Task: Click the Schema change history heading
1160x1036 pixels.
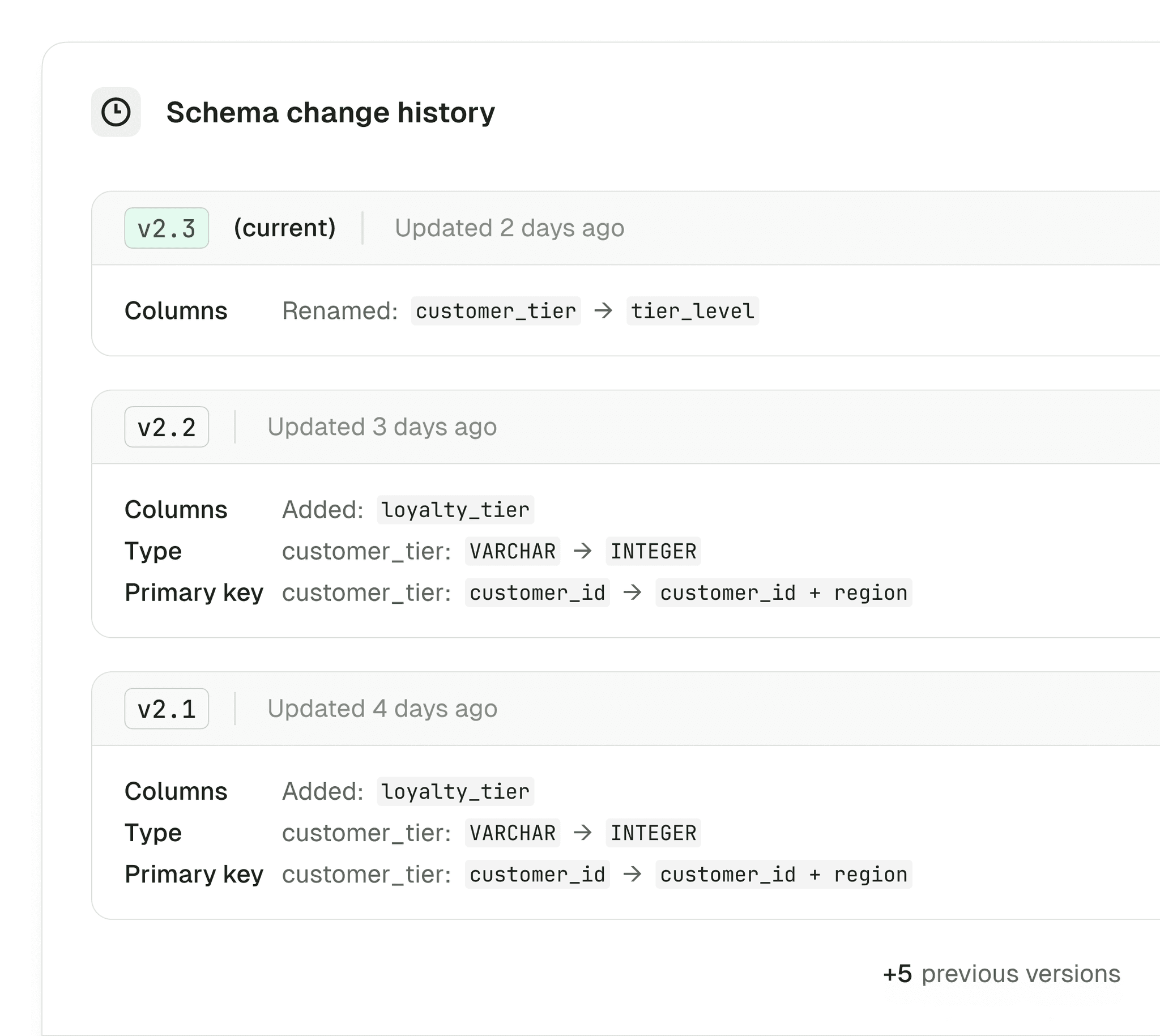Action: pos(330,112)
